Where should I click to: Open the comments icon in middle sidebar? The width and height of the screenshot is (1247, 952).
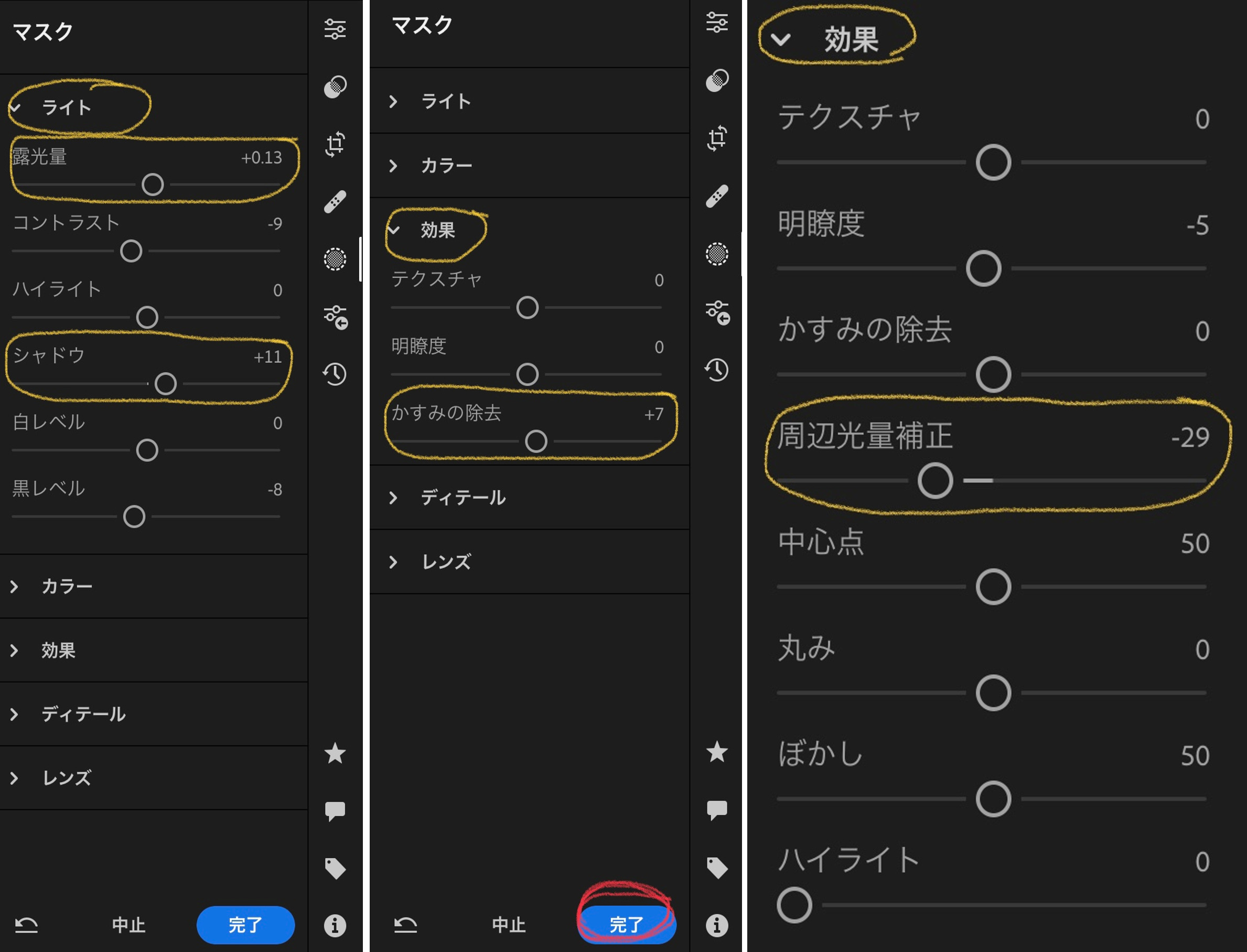click(x=717, y=810)
